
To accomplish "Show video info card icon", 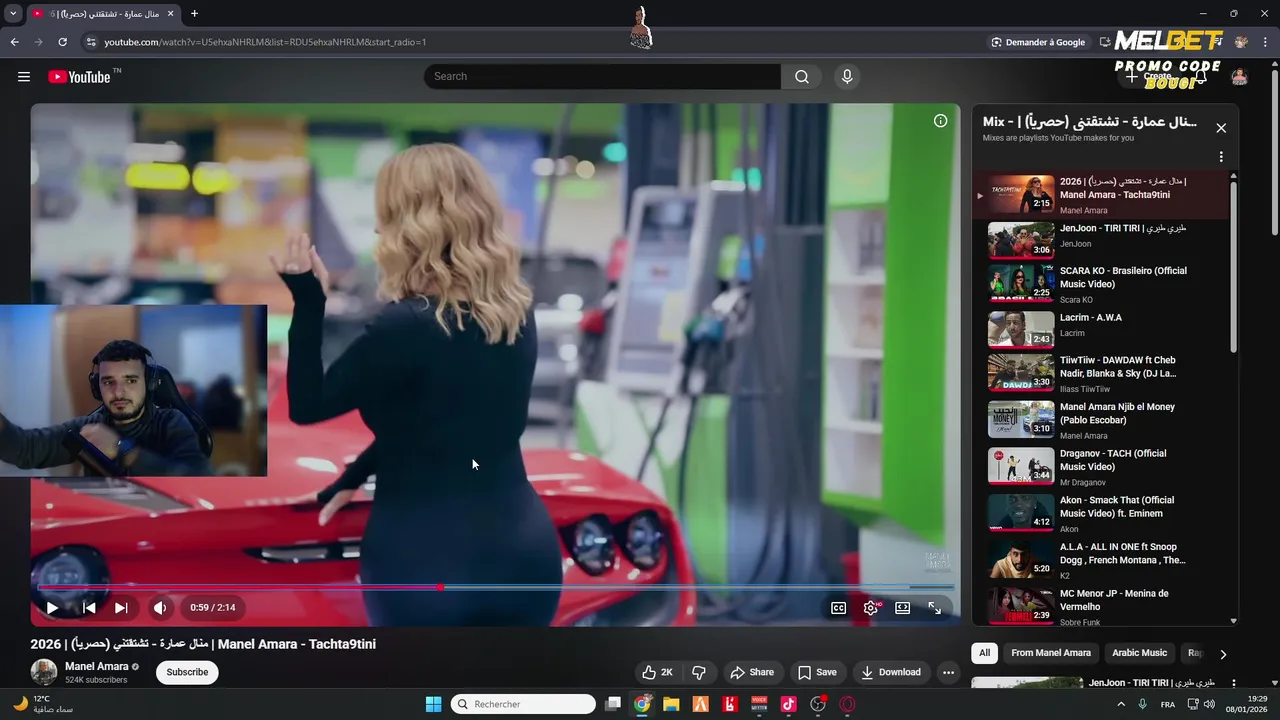I will pyautogui.click(x=940, y=121).
